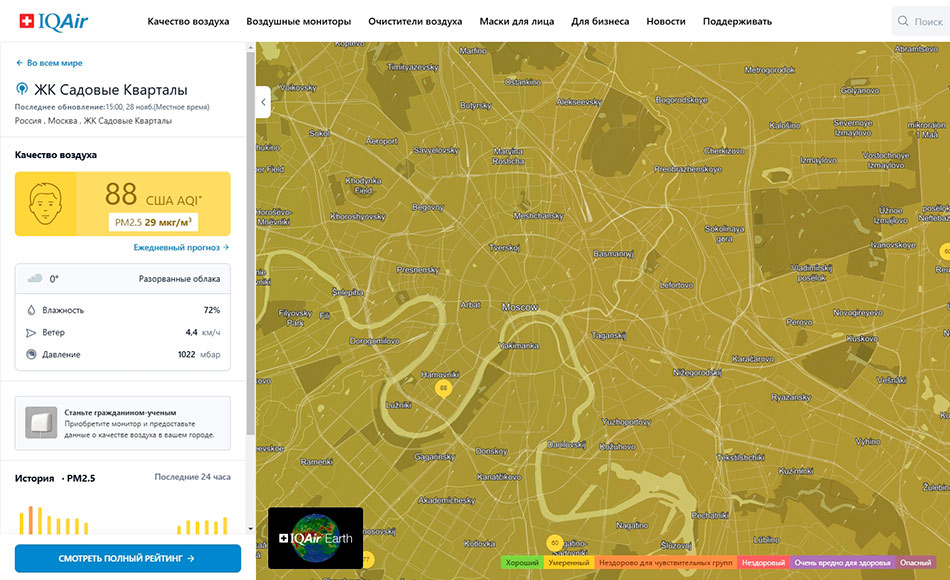
Task: Open the IQAir Earth globe thumbnail
Action: tap(316, 538)
